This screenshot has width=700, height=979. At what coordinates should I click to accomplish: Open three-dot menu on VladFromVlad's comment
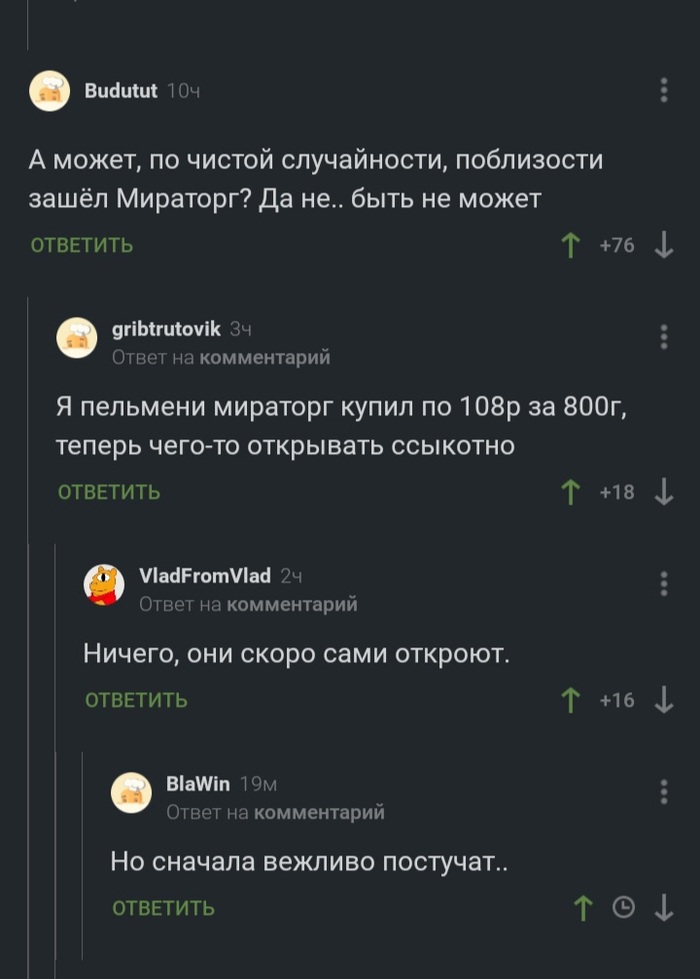(664, 584)
